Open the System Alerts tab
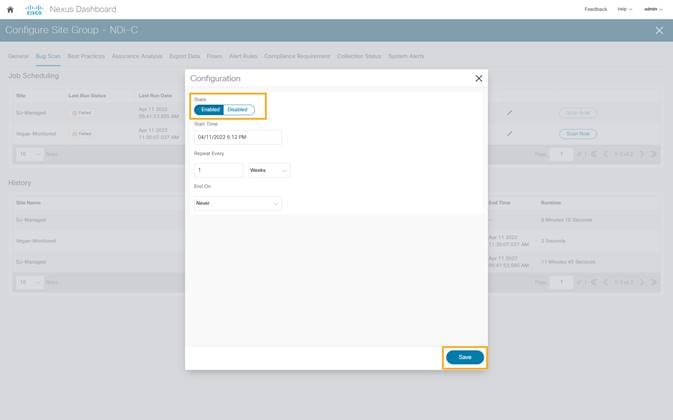 pyautogui.click(x=406, y=56)
